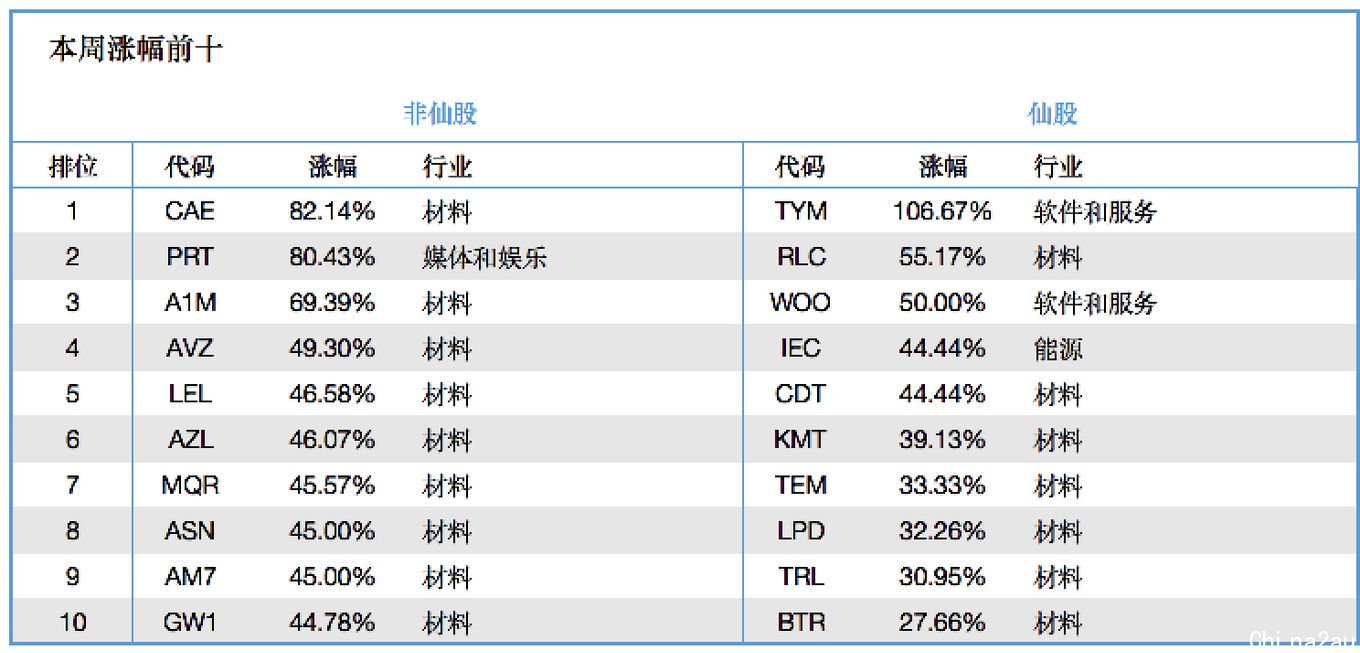
Task: Click the 非仙股 section heading
Action: coord(440,113)
